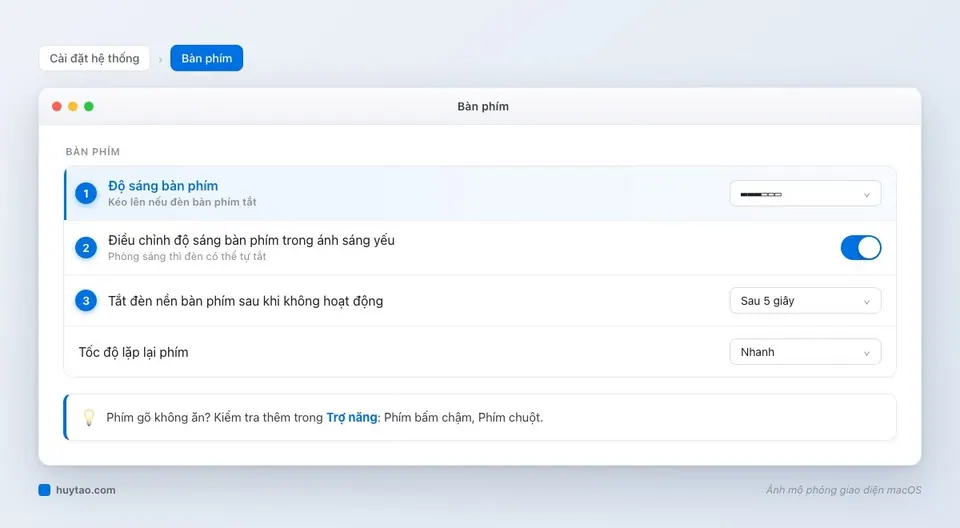Open the 'Trợ năng' link in the tip
Viewport: 960px width, 528px height.
(351, 417)
